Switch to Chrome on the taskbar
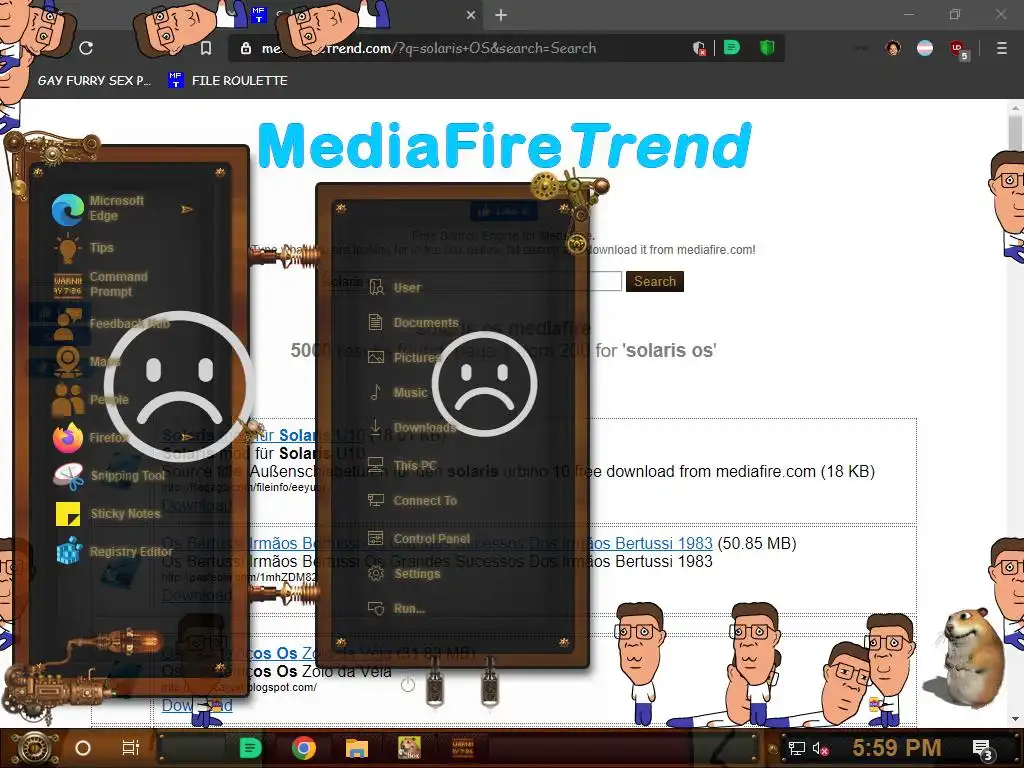Screen dimensions: 1024x768 304,748
